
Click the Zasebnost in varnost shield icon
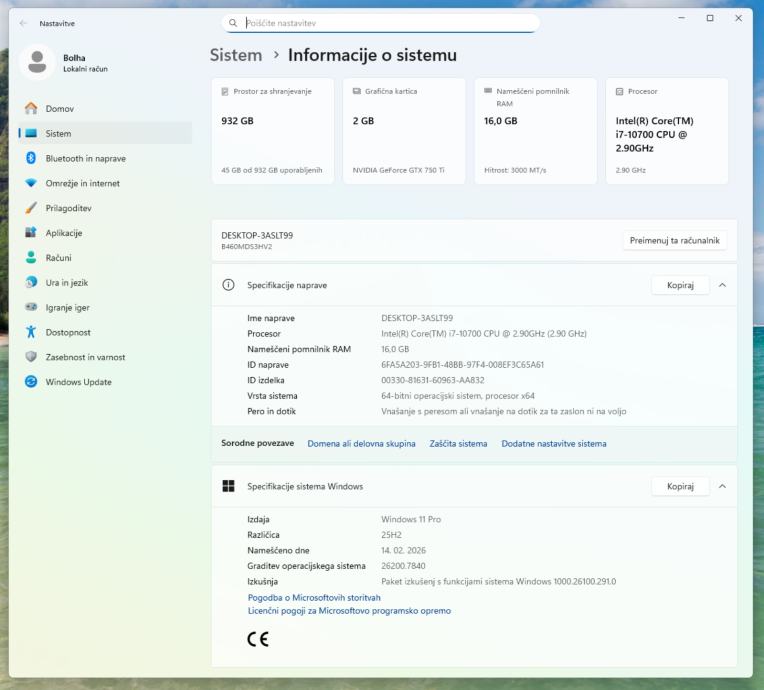31,357
